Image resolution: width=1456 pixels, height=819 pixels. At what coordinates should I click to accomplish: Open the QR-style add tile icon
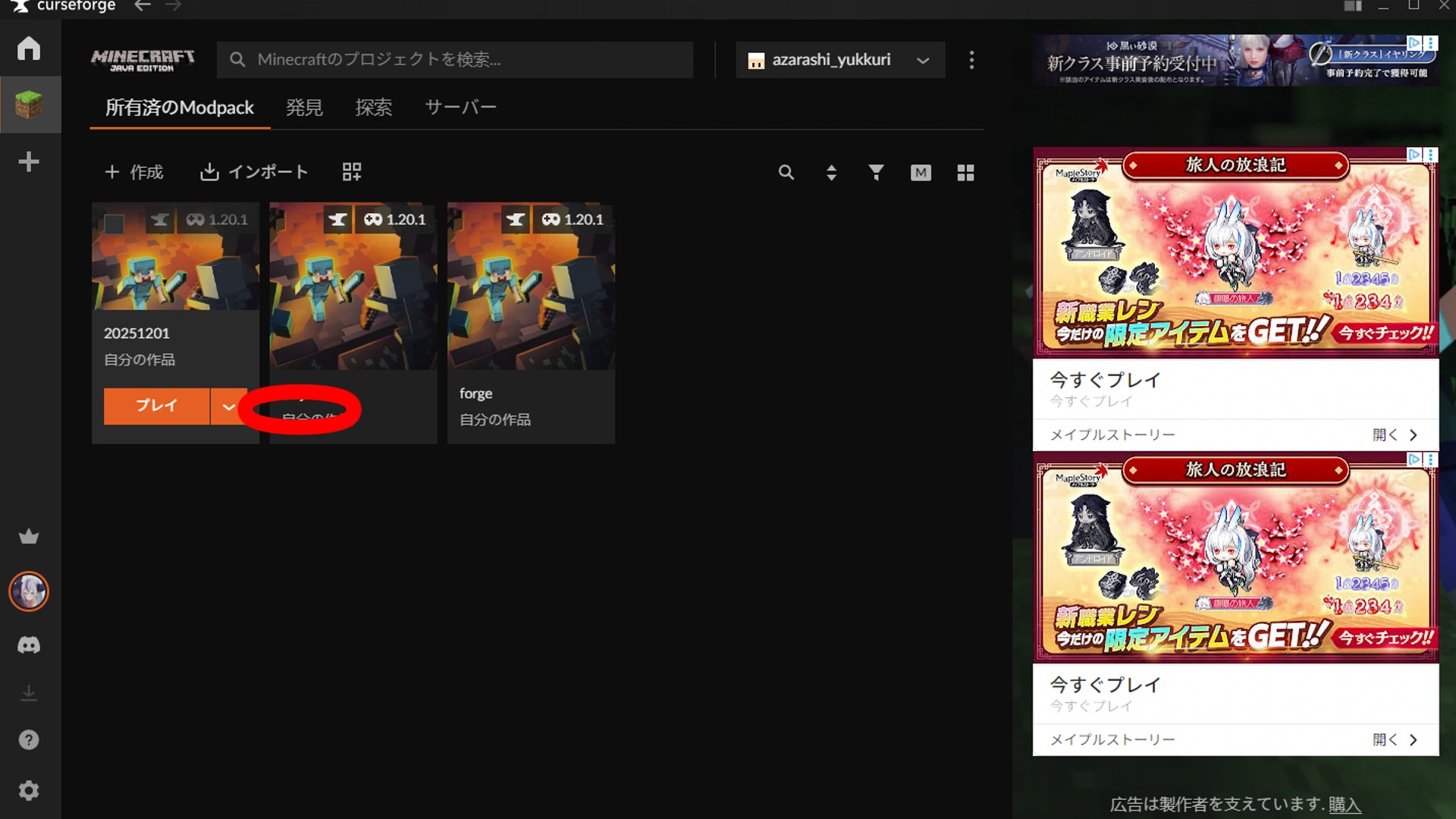352,172
